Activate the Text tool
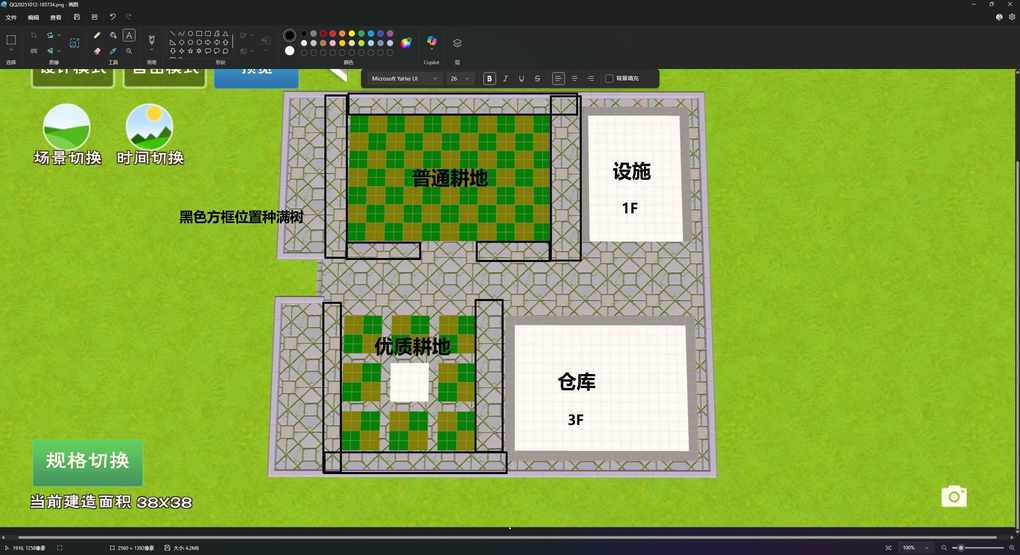This screenshot has height=555, width=1020. (129, 35)
